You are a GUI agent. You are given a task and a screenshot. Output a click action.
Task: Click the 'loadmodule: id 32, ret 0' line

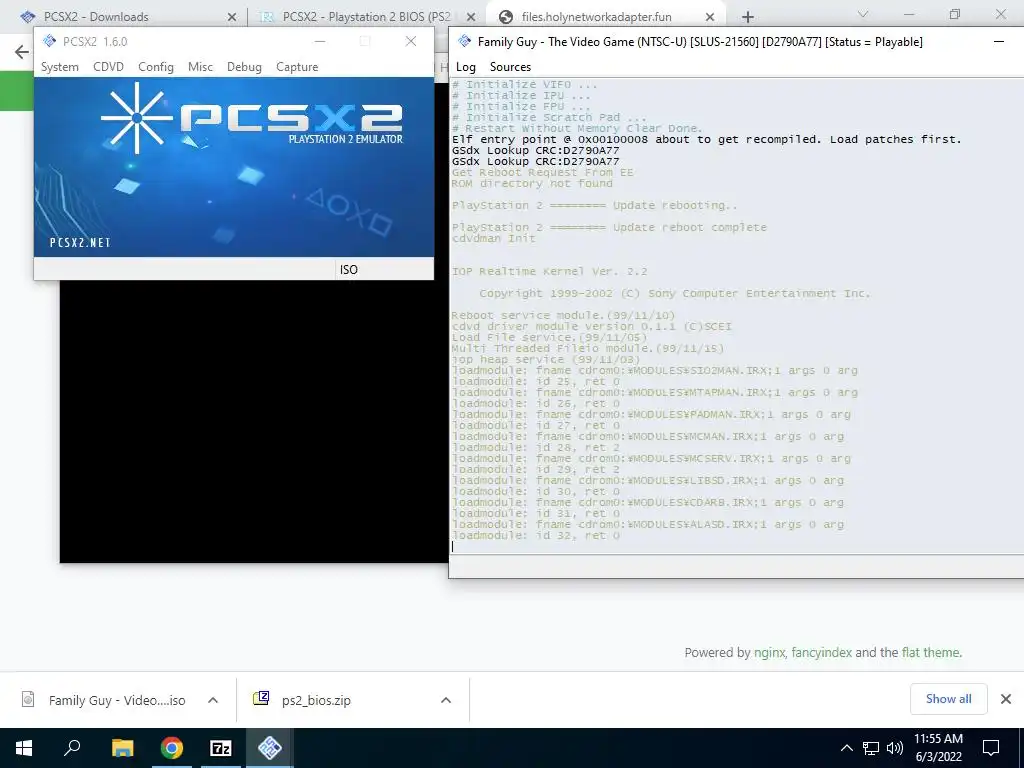536,536
